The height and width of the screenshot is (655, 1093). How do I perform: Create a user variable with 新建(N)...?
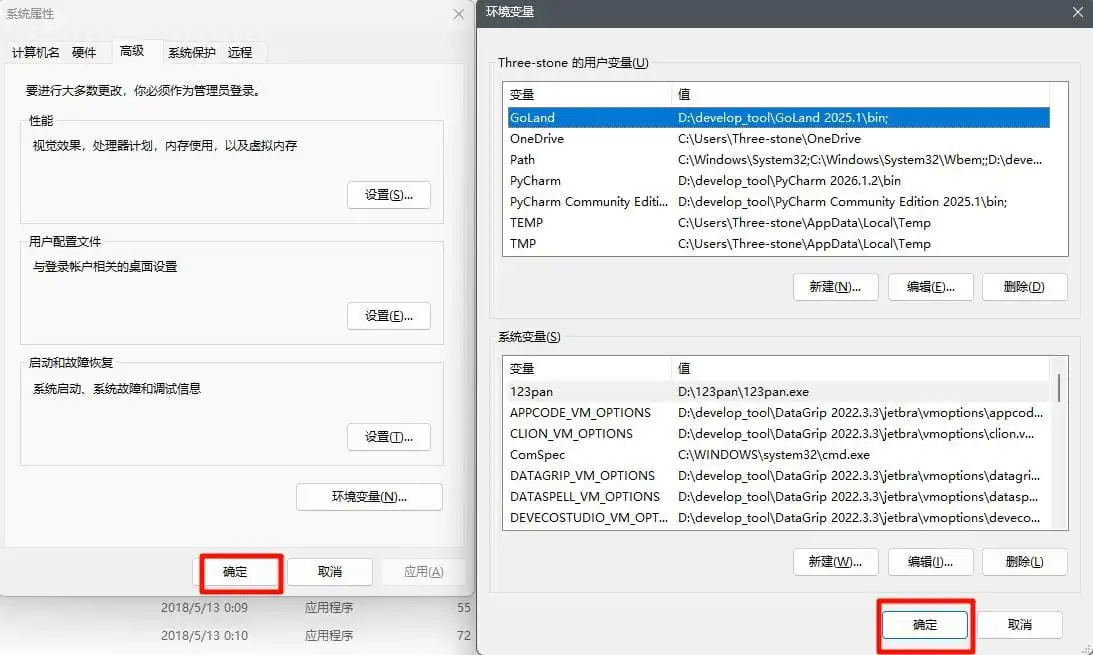click(835, 287)
